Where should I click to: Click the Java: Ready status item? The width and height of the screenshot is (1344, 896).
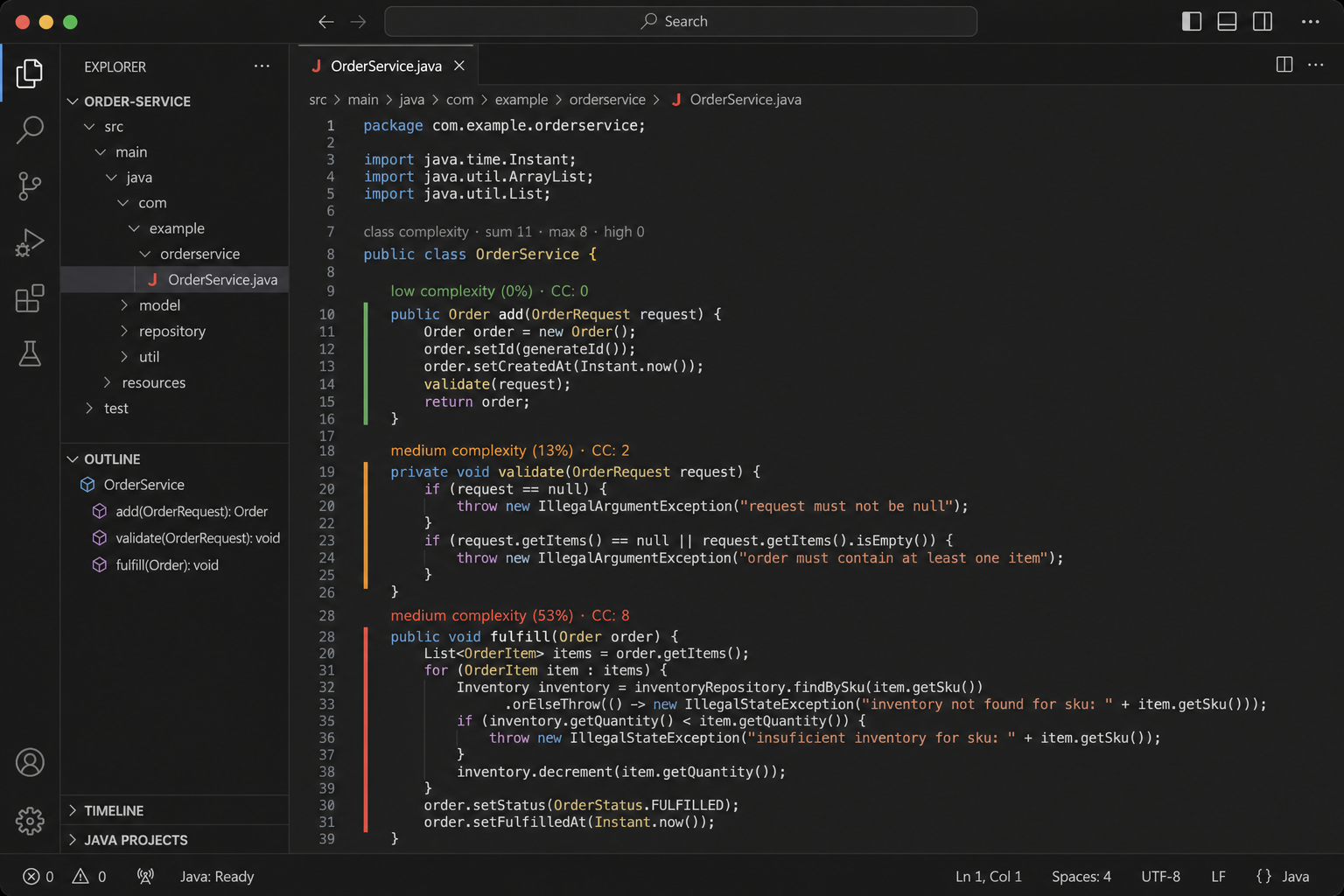pyautogui.click(x=217, y=876)
